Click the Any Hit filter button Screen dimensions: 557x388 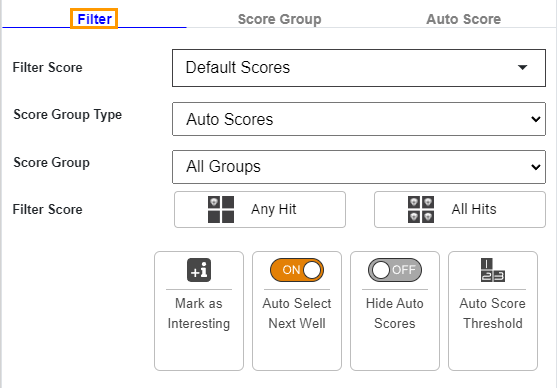pyautogui.click(x=260, y=210)
